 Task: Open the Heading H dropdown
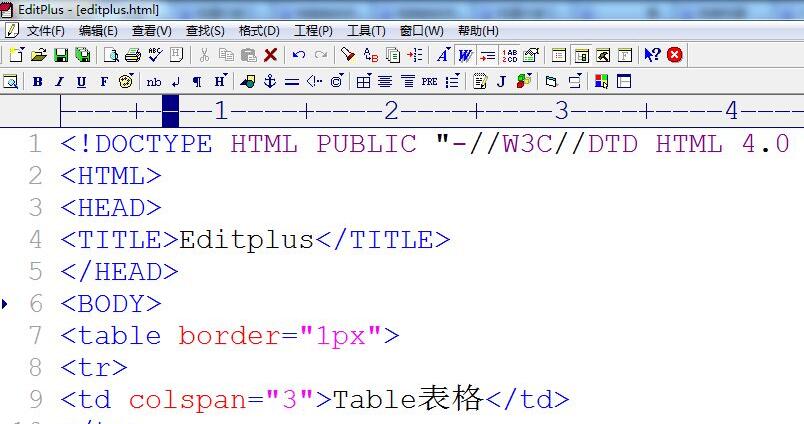pyautogui.click(x=220, y=82)
